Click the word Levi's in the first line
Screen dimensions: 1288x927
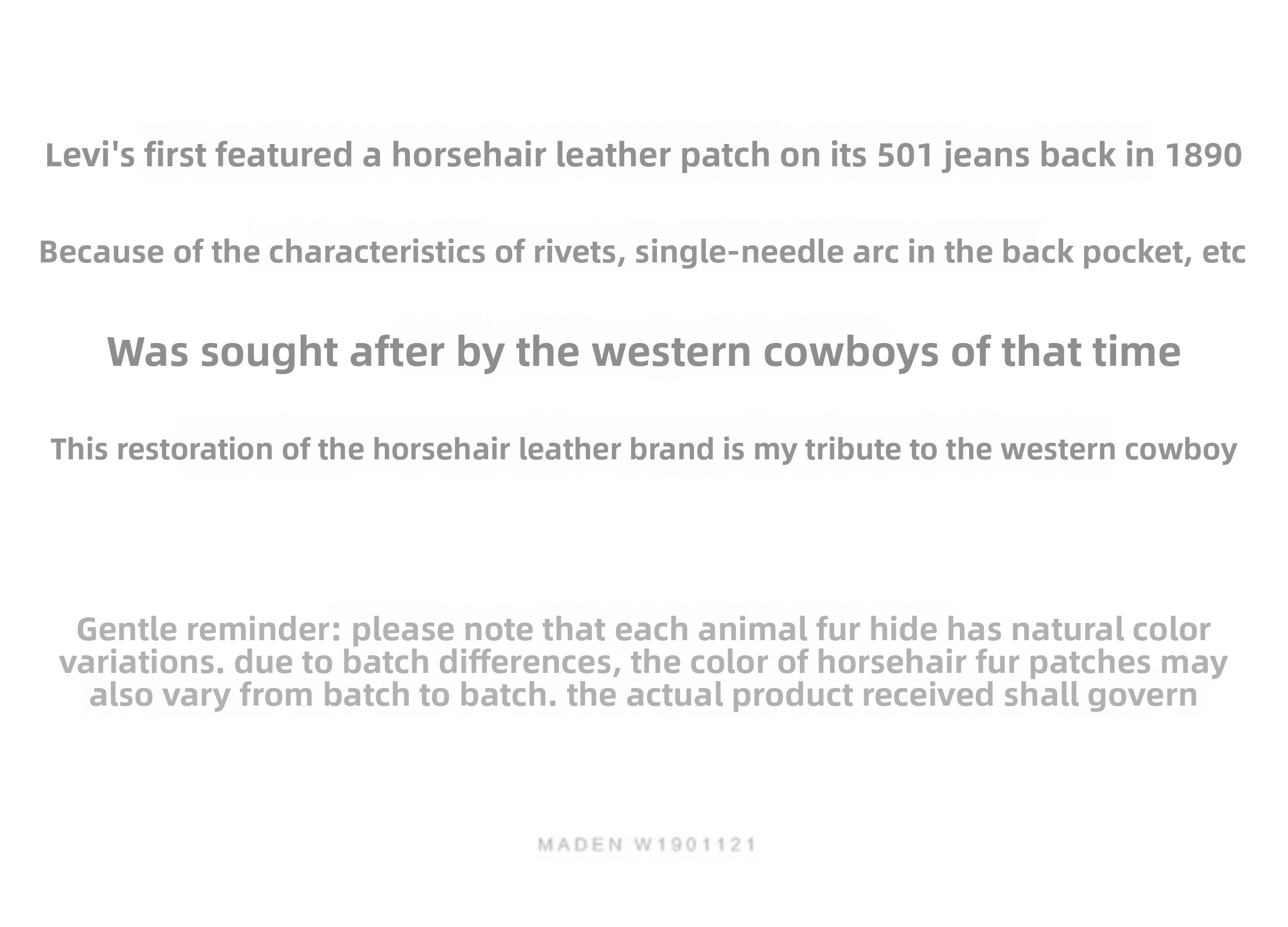point(90,155)
